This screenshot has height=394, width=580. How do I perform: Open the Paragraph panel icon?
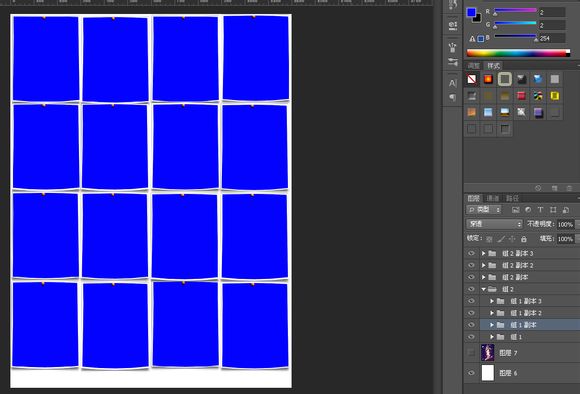point(452,97)
